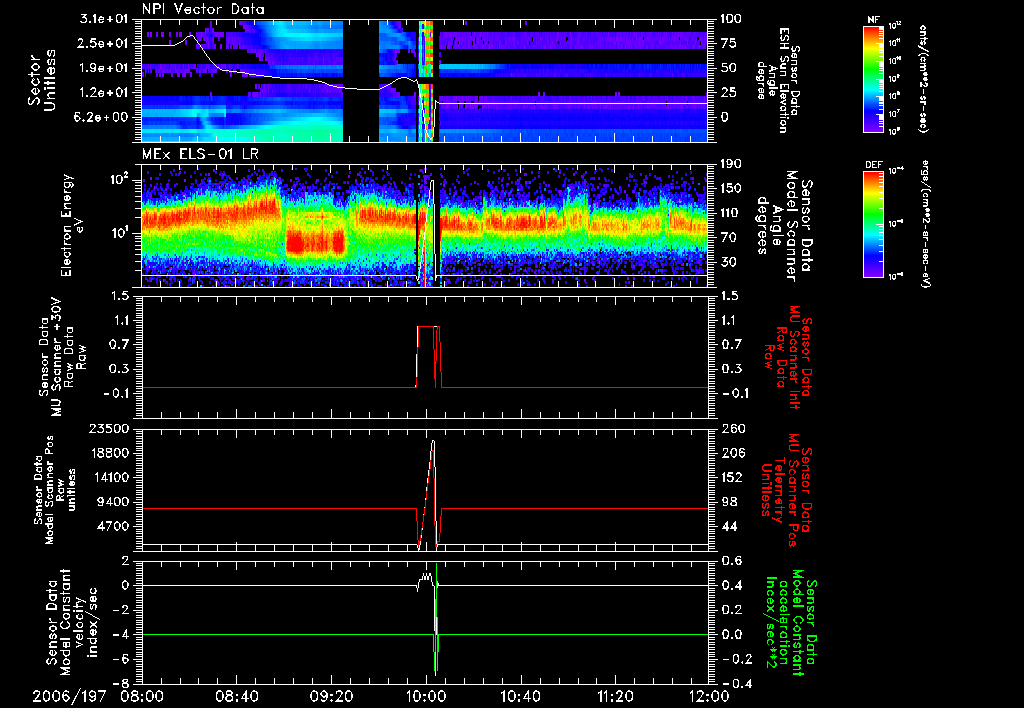Click the "23500" scanner position tick label
The height and width of the screenshot is (708, 1024).
coord(111,429)
